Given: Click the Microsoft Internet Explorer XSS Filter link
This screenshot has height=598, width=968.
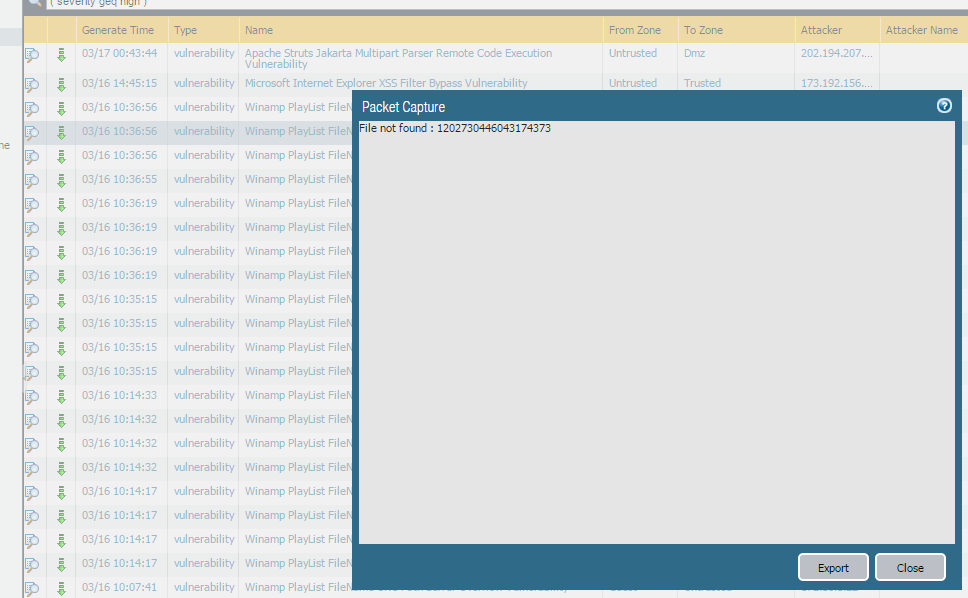Looking at the screenshot, I should [x=386, y=84].
